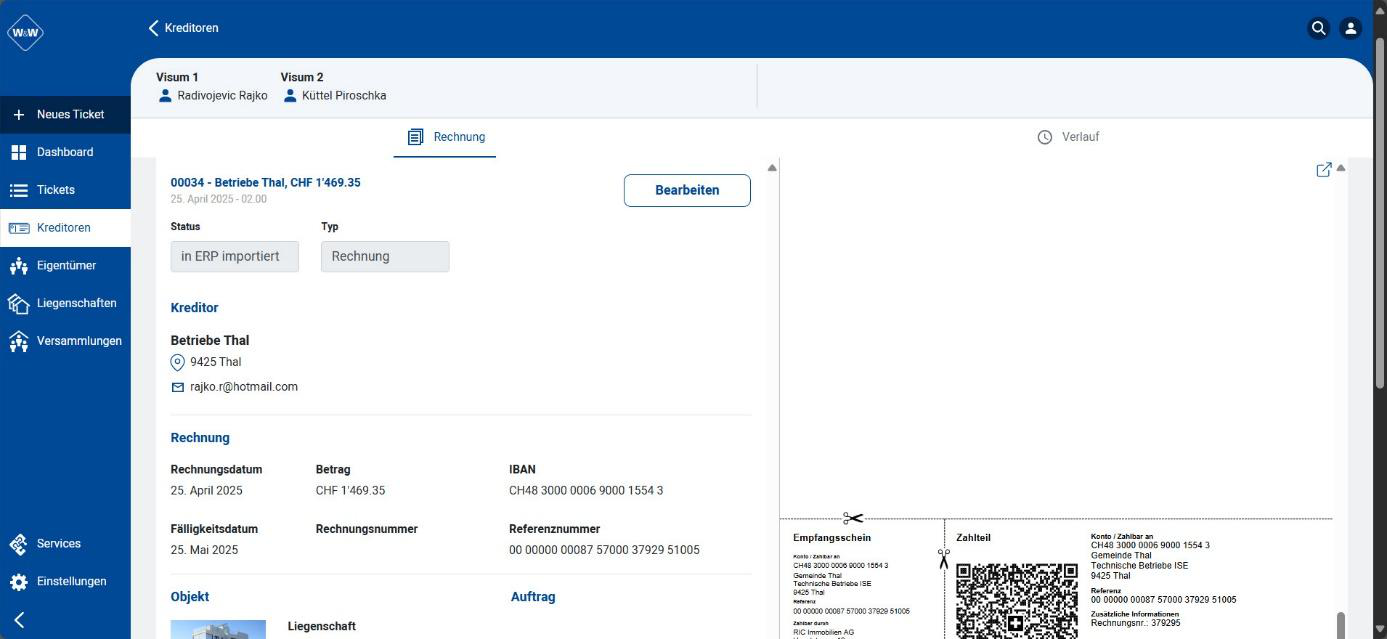The image size is (1387, 639).
Task: Click the Visum 2 name Küttel Piroschka
Action: click(x=344, y=96)
